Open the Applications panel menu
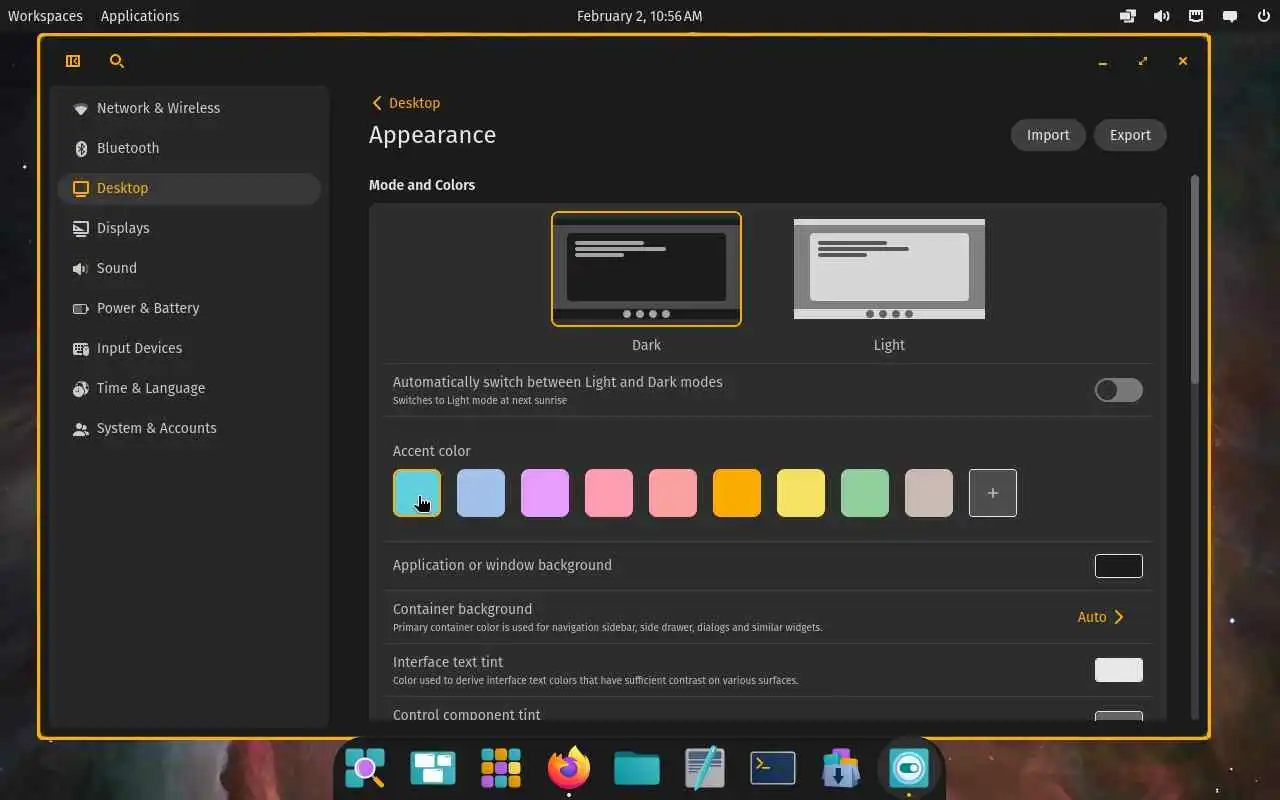This screenshot has height=800, width=1280. (x=140, y=16)
